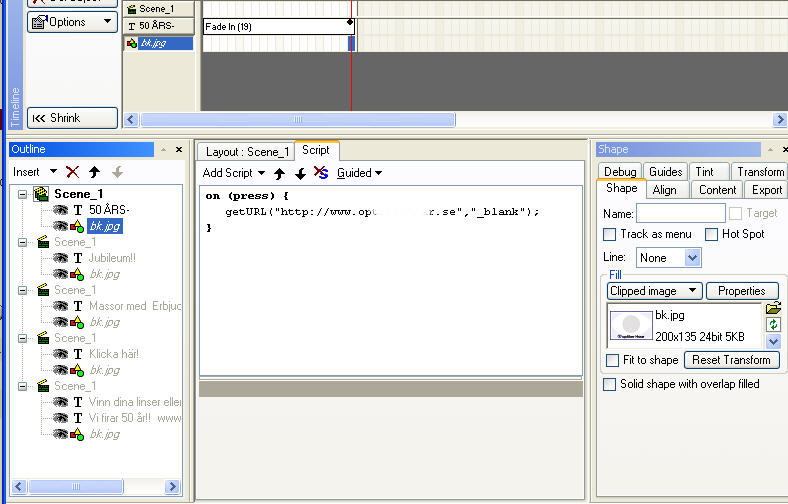Tick the Target checkbox
The width and height of the screenshot is (788, 504).
click(x=735, y=214)
